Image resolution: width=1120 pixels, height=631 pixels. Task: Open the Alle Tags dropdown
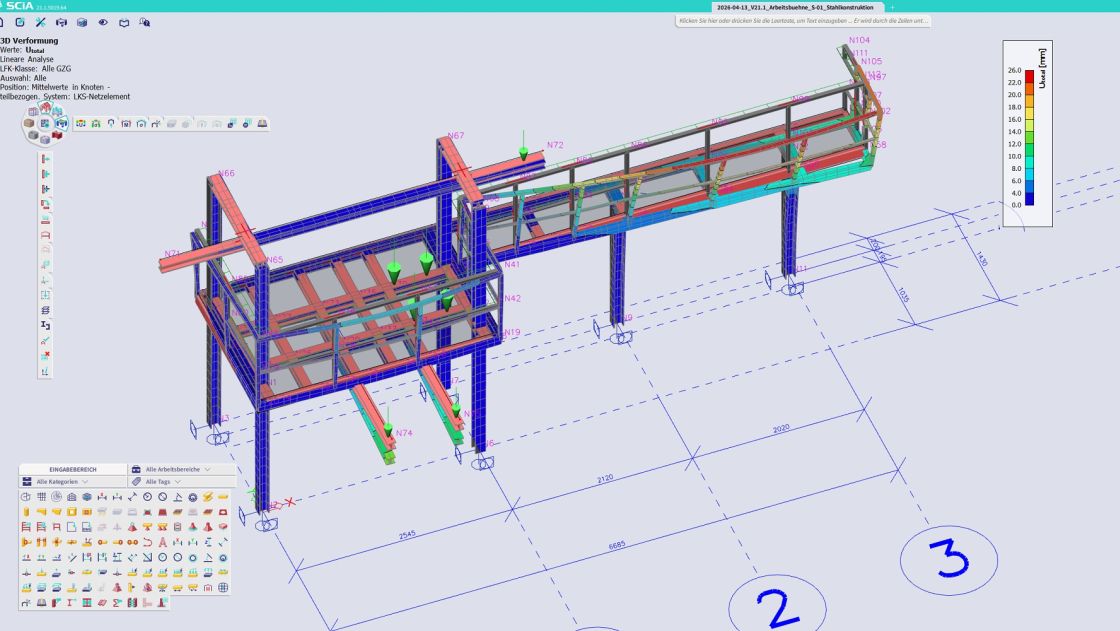point(181,482)
